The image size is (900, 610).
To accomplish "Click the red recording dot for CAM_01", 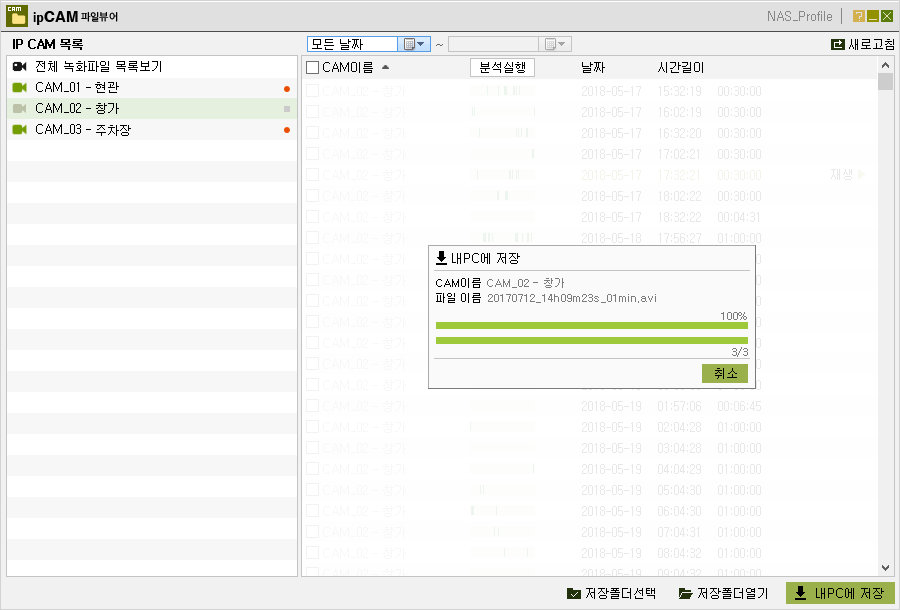I will (287, 88).
